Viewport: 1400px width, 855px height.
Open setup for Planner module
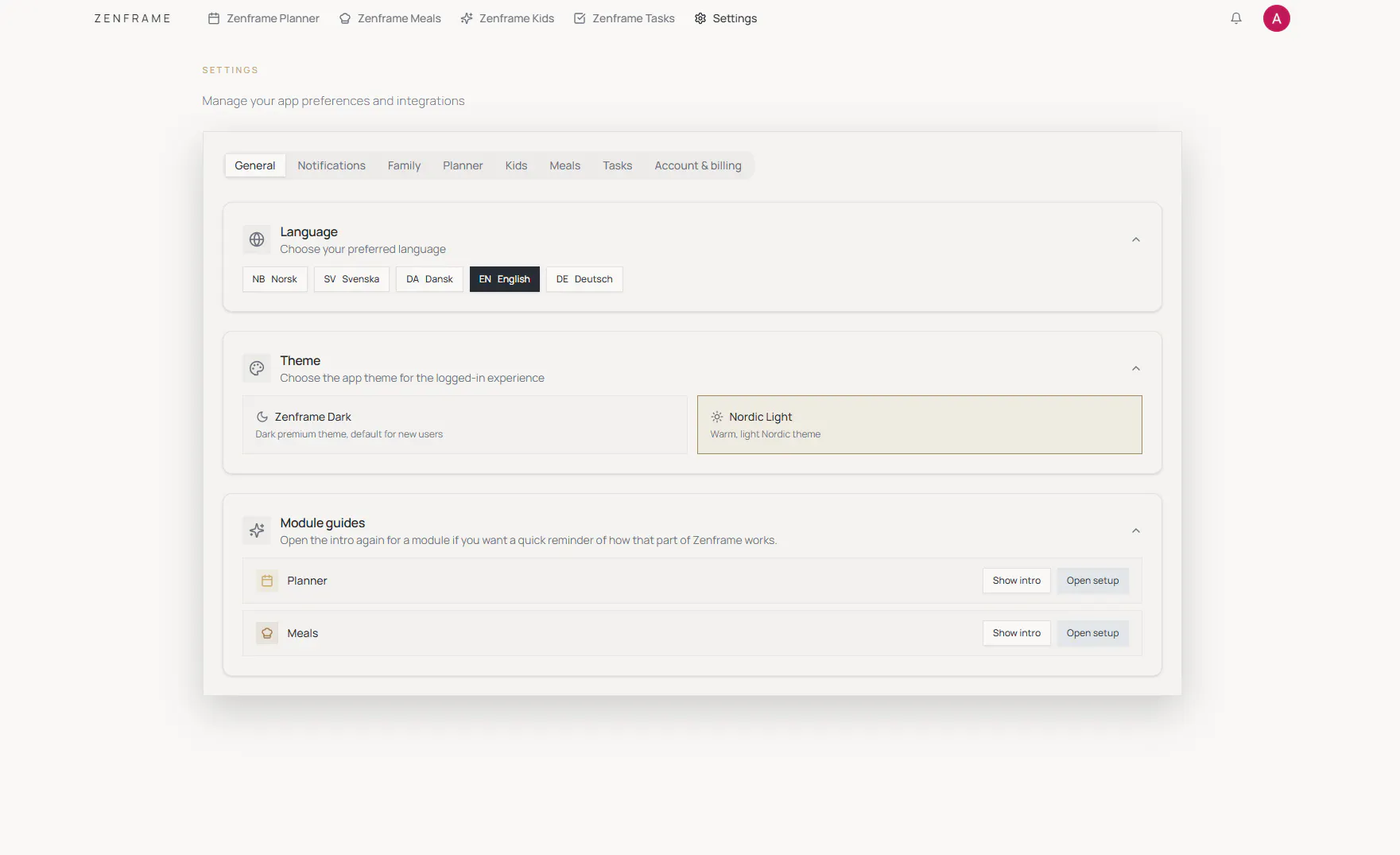point(1092,581)
